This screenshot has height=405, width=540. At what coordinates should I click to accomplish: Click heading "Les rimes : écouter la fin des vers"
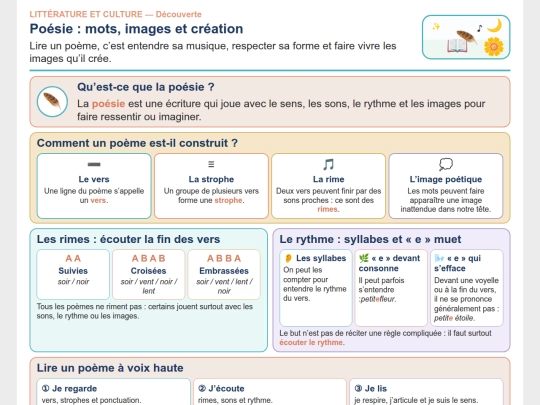click(x=128, y=239)
